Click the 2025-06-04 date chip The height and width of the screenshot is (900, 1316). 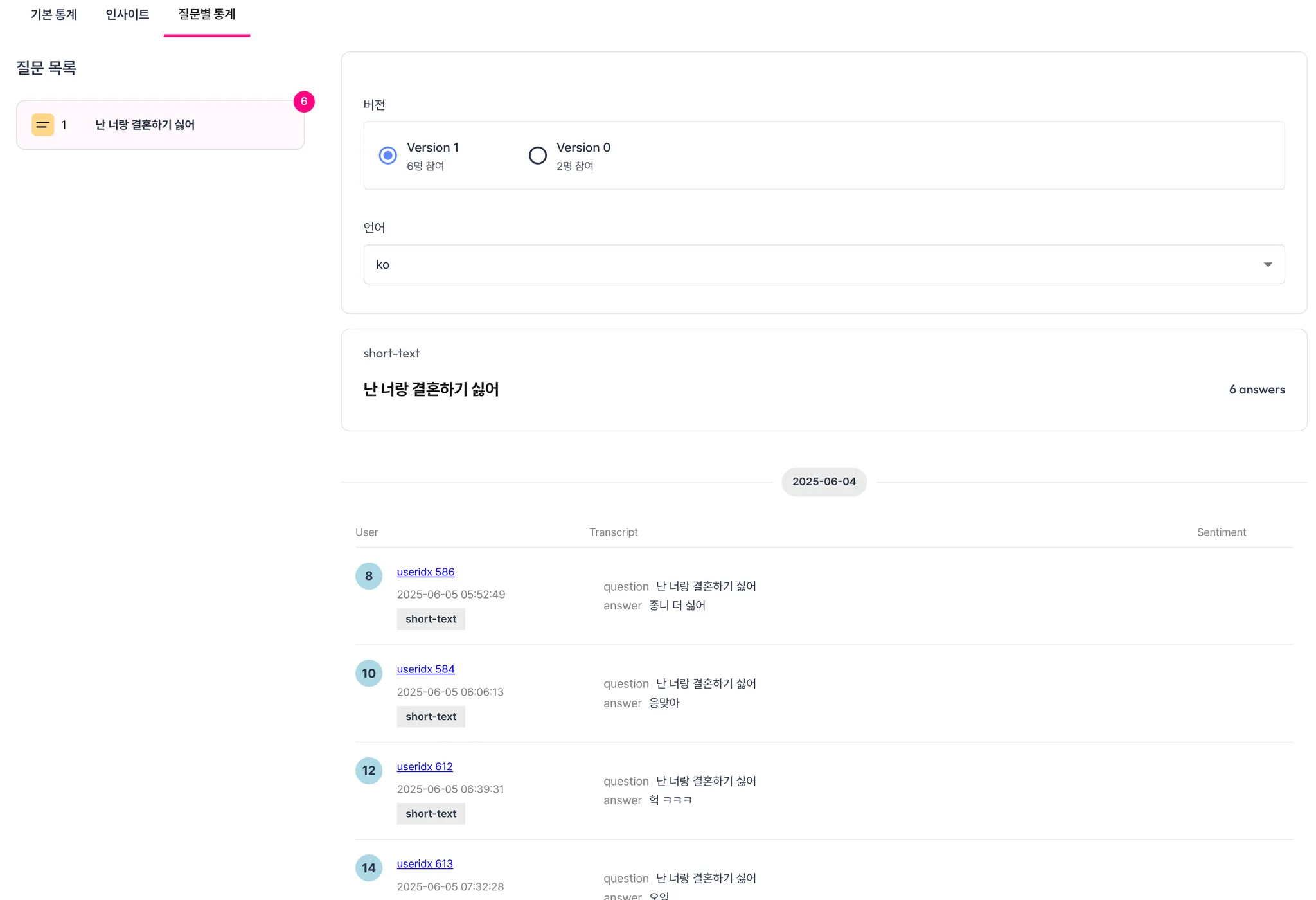(824, 482)
